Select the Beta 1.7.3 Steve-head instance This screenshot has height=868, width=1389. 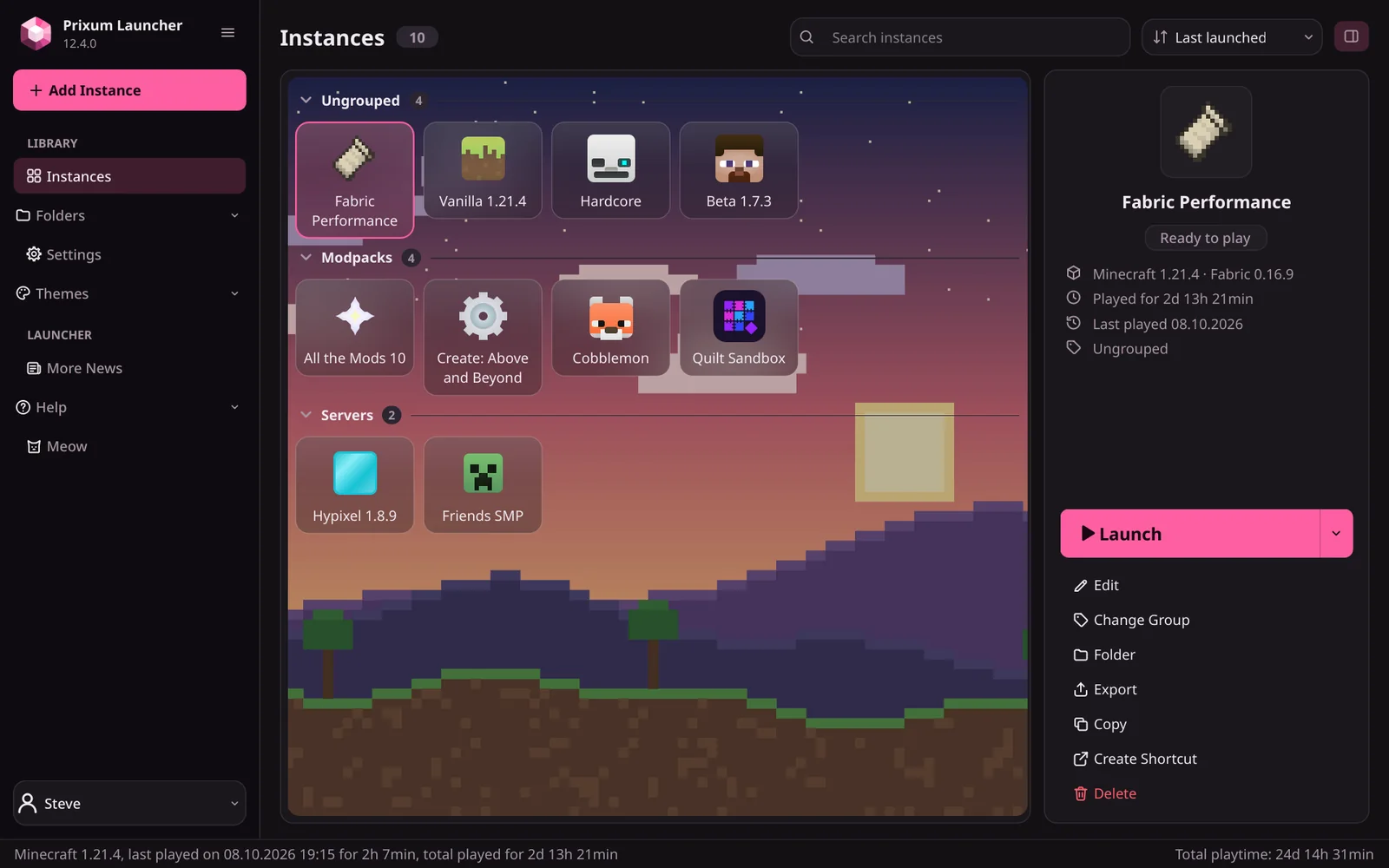739,170
